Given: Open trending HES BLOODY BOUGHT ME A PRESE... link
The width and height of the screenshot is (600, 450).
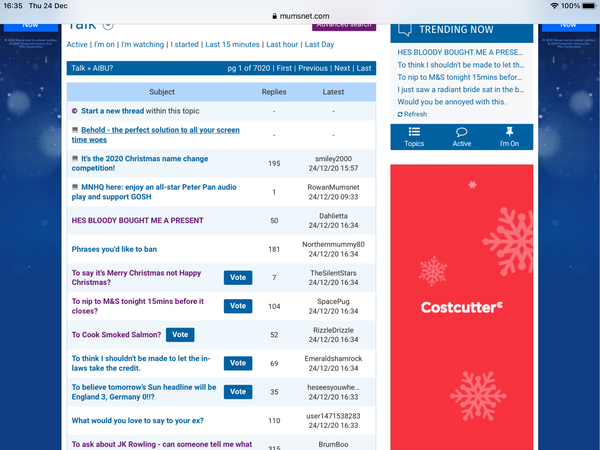Looking at the screenshot, I should [460, 52].
